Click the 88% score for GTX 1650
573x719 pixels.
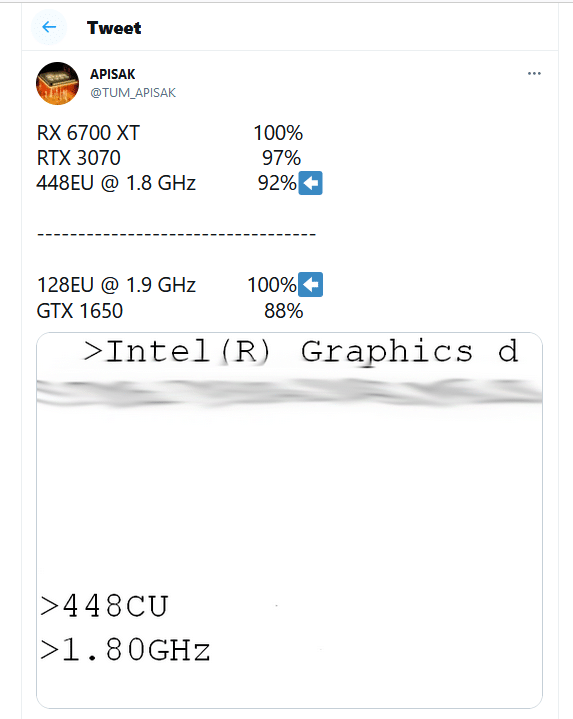click(x=283, y=311)
